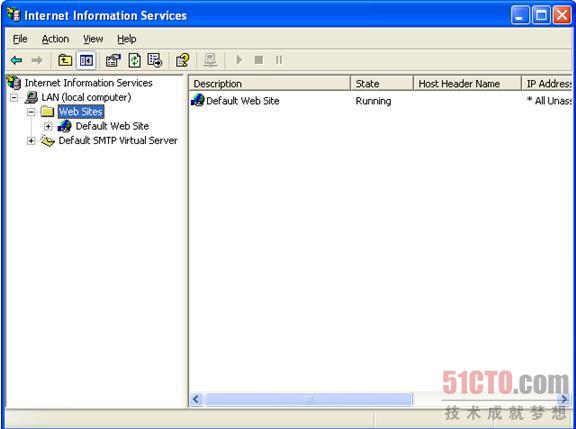The width and height of the screenshot is (576, 429).
Task: Stop item with square stop button
Action: coord(259,60)
